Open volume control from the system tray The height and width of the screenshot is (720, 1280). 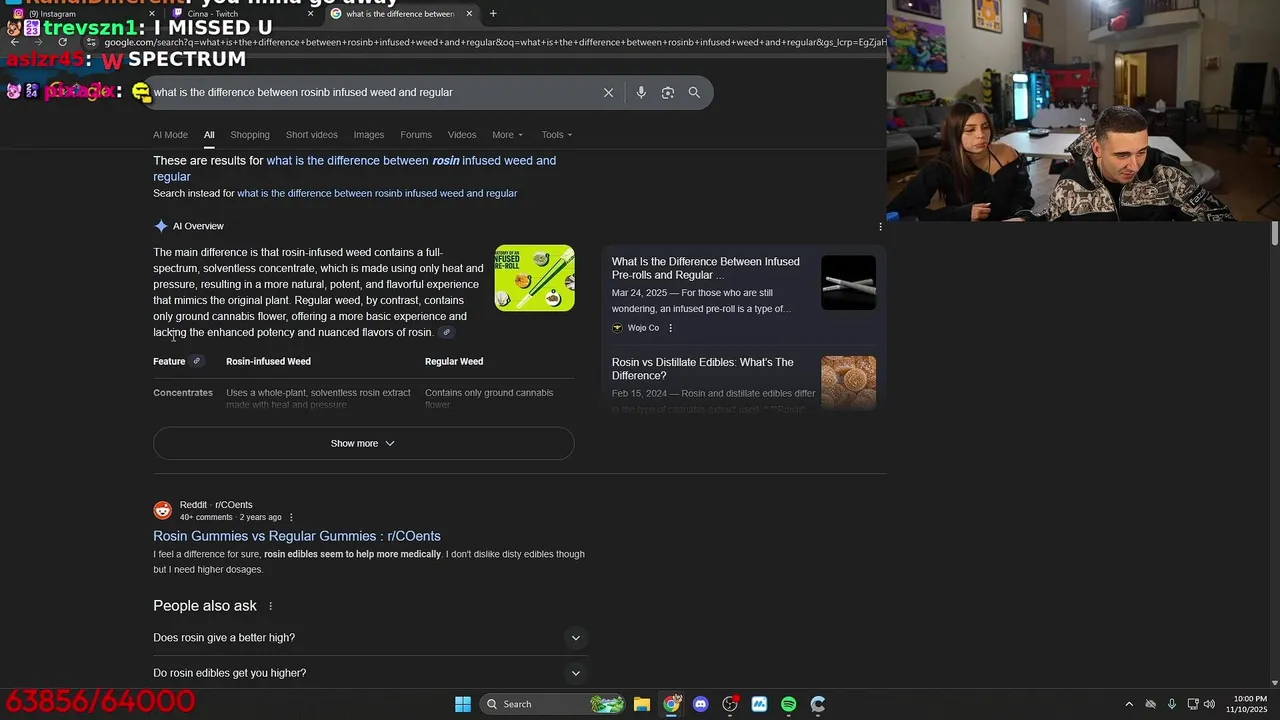(1209, 704)
